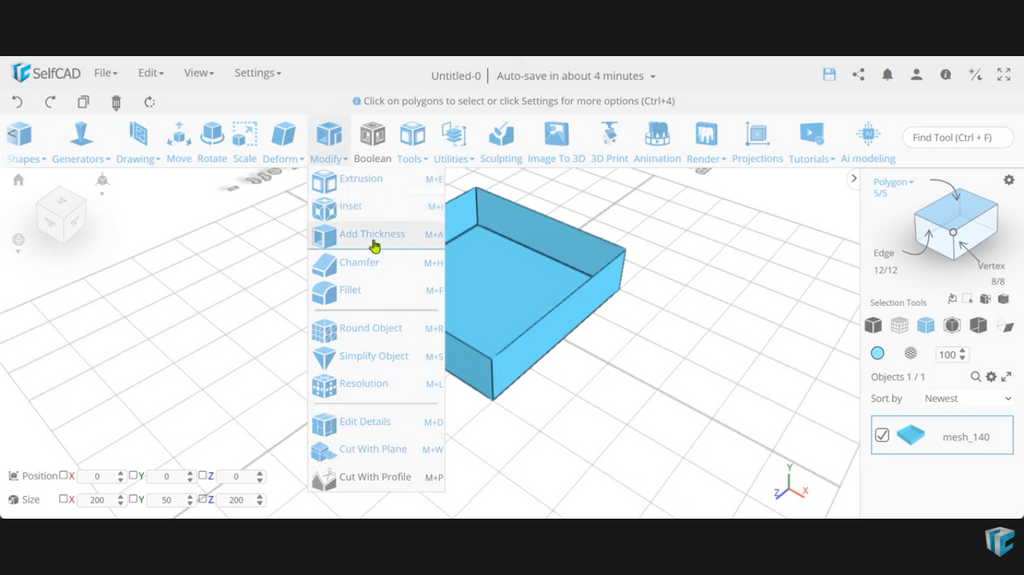Click the Undo arrow icon

click(18, 102)
